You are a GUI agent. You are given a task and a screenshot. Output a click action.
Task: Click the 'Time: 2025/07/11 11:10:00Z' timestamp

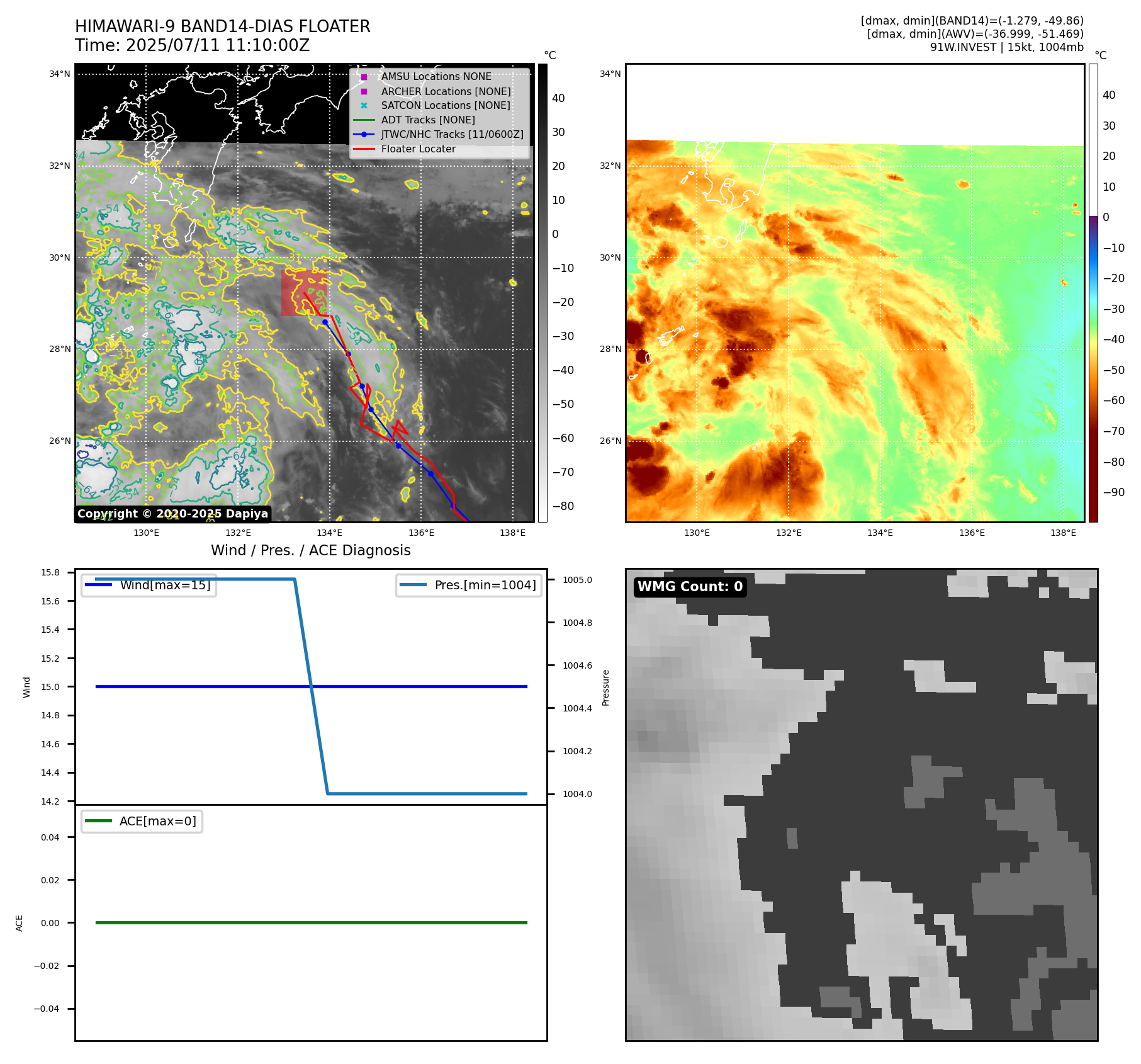tap(193, 45)
